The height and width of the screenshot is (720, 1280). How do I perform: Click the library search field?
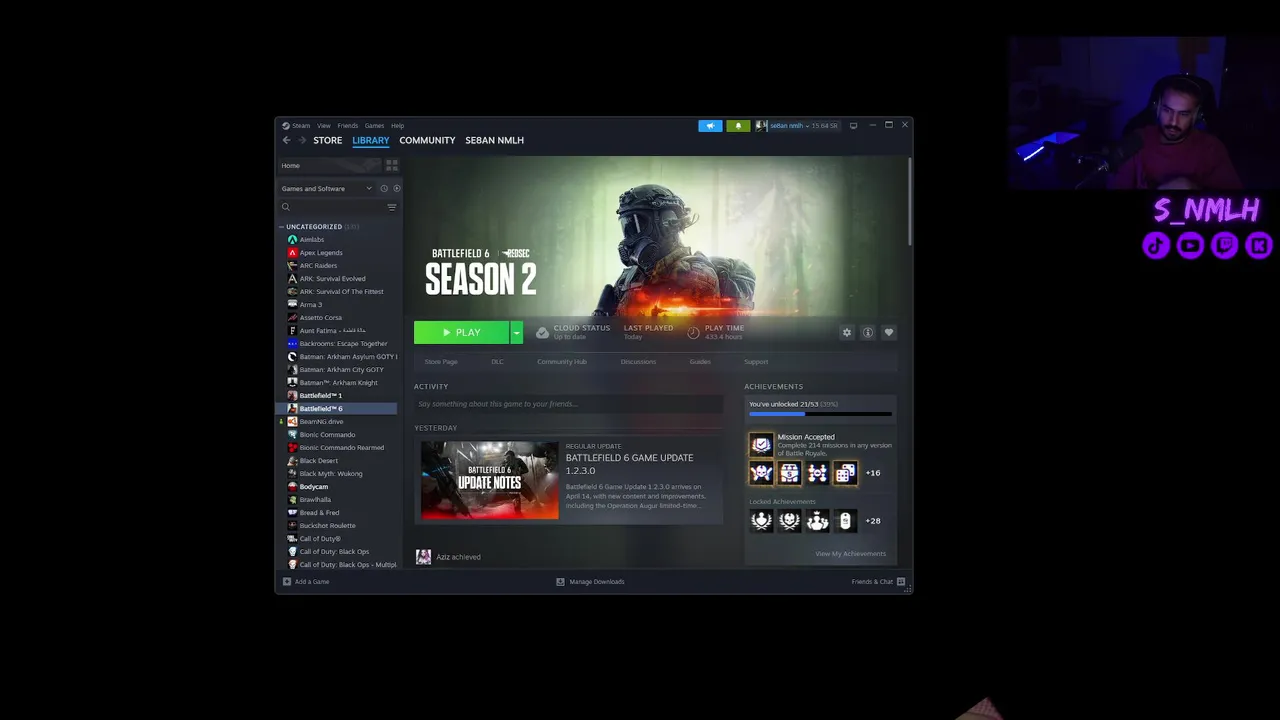(x=331, y=207)
